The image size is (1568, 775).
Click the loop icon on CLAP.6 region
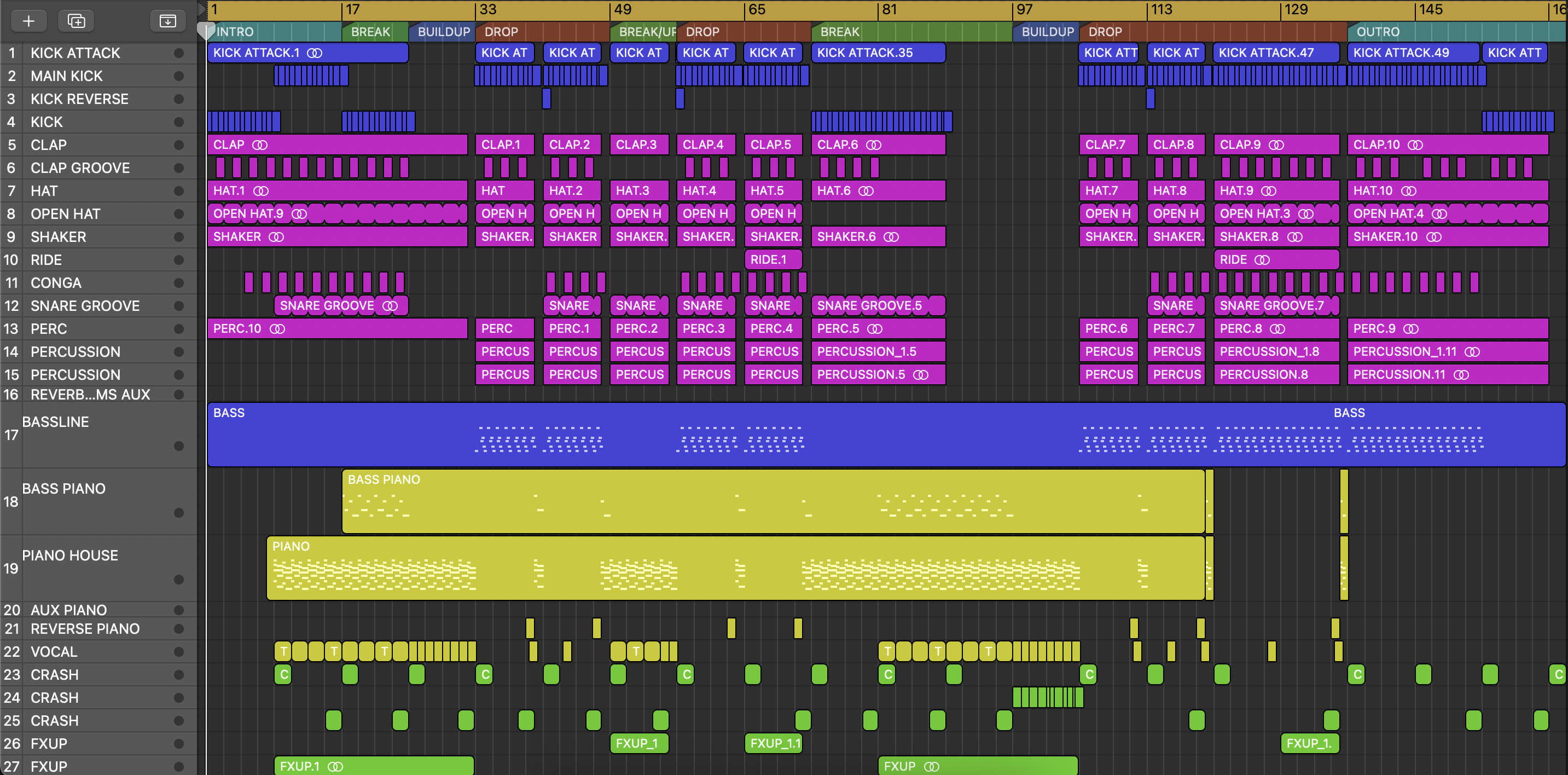coord(874,145)
